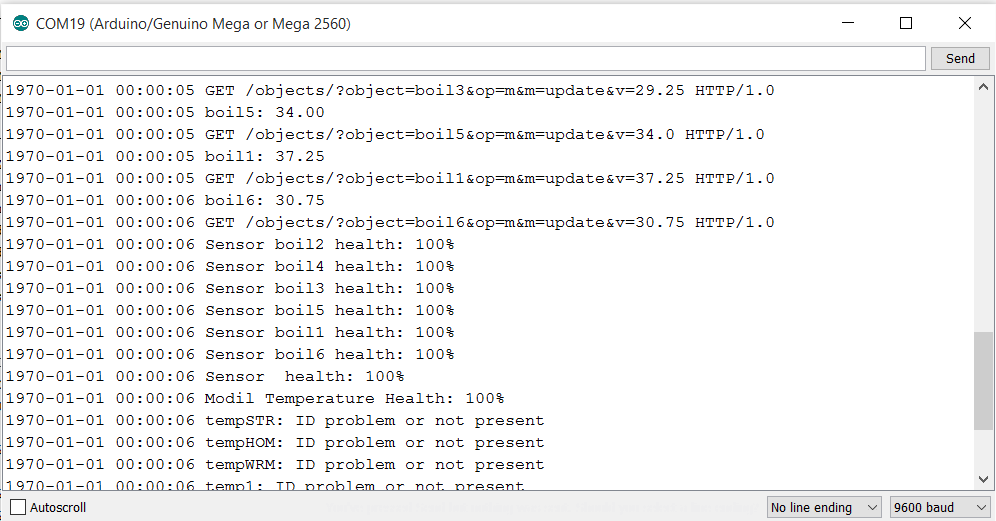Click the Arduino logo in the title bar
The height and width of the screenshot is (521, 996).
coord(21,23)
